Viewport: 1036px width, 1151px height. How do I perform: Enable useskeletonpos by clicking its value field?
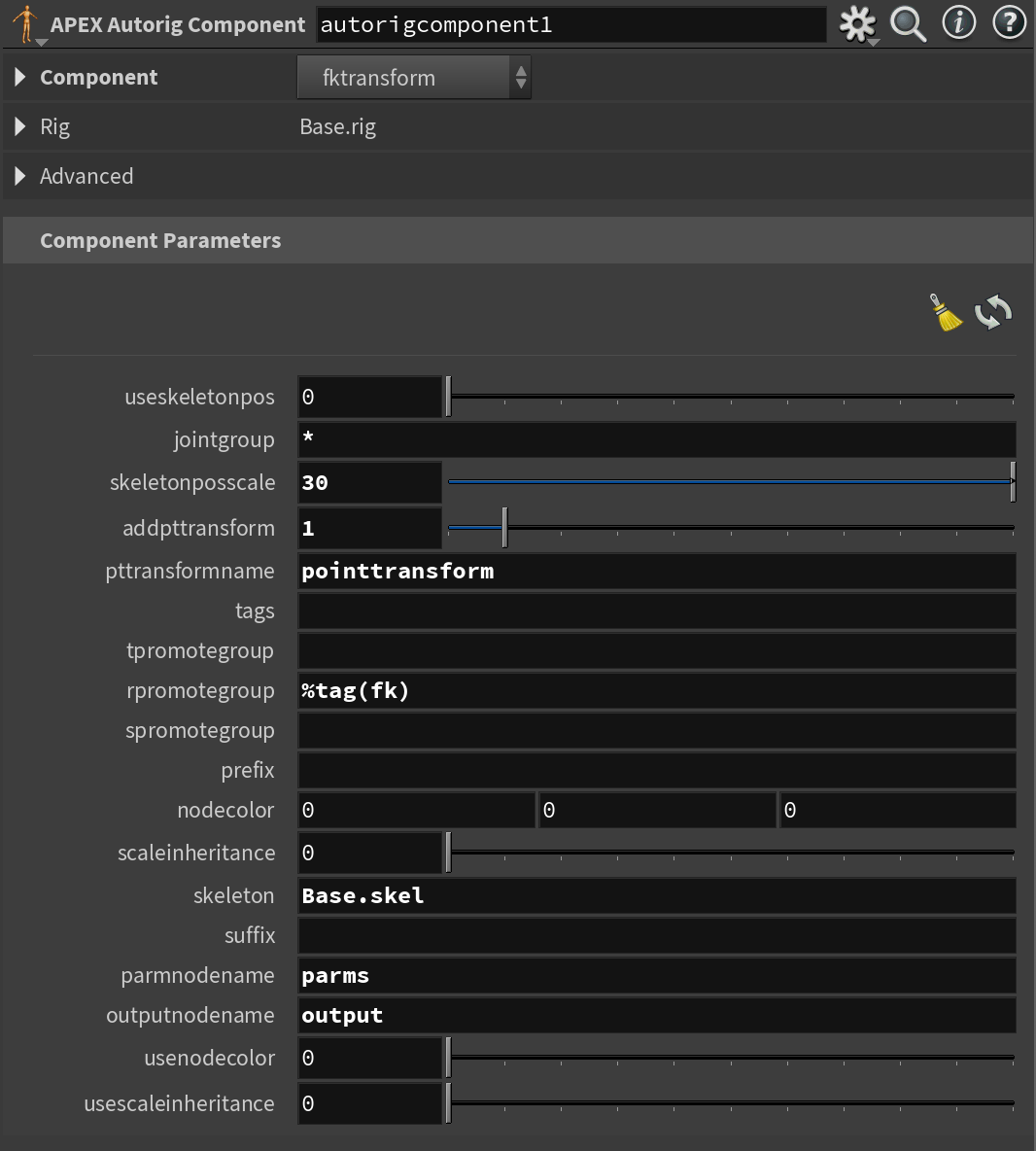click(x=369, y=397)
